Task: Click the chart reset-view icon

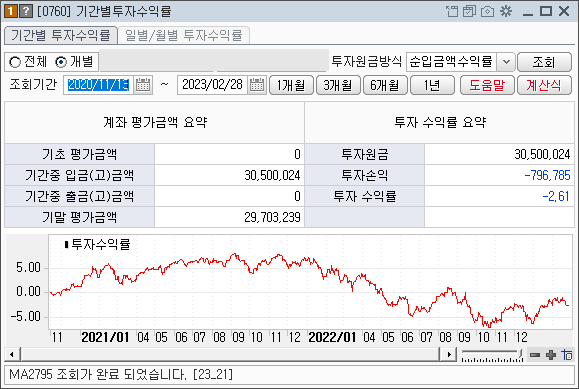Action: coord(567,355)
